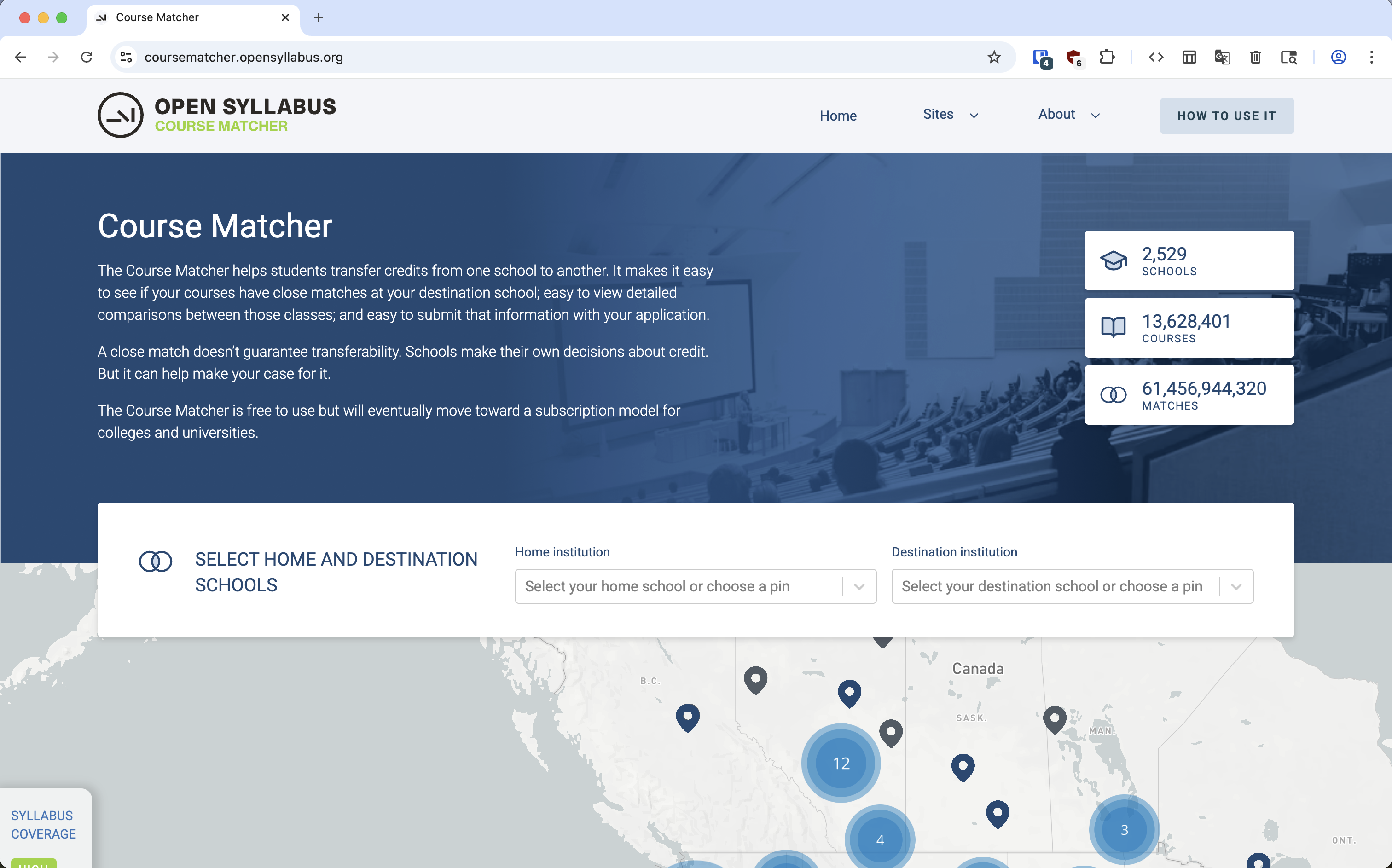The image size is (1392, 868).
Task: Click the 13,628,401 COURSES stat card
Action: coord(1189,327)
